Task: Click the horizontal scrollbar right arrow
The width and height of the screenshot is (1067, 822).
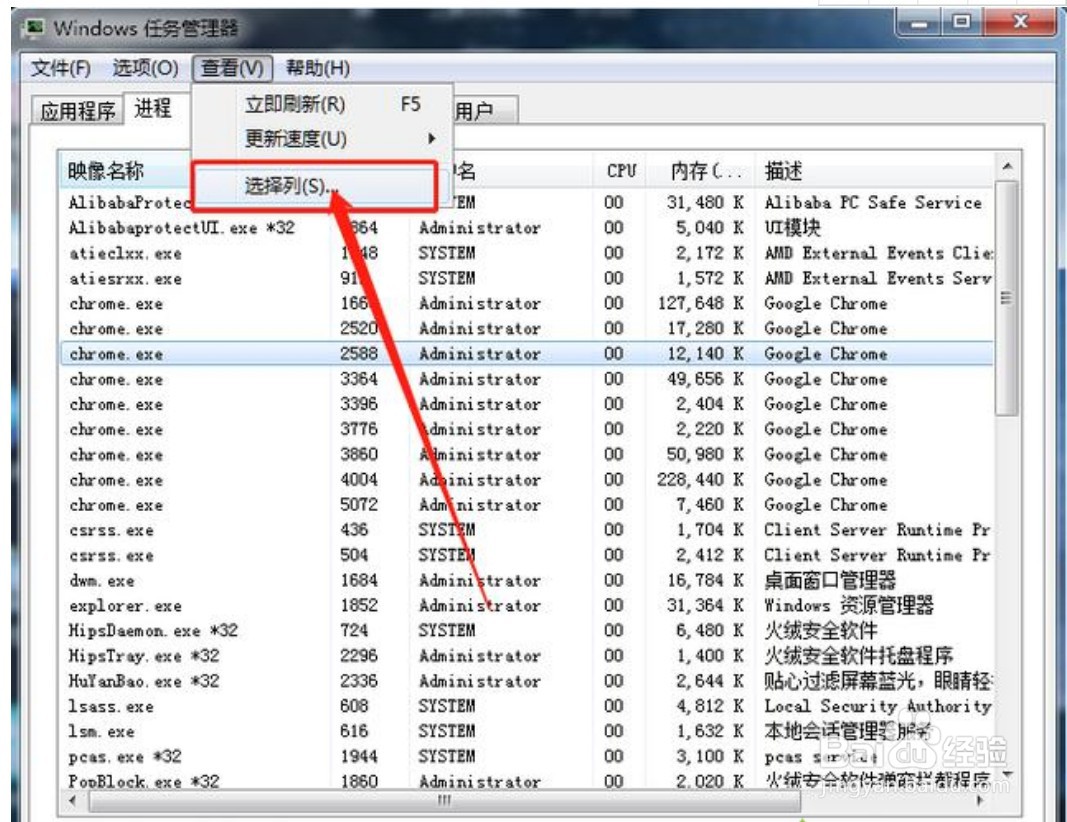Action: (980, 801)
